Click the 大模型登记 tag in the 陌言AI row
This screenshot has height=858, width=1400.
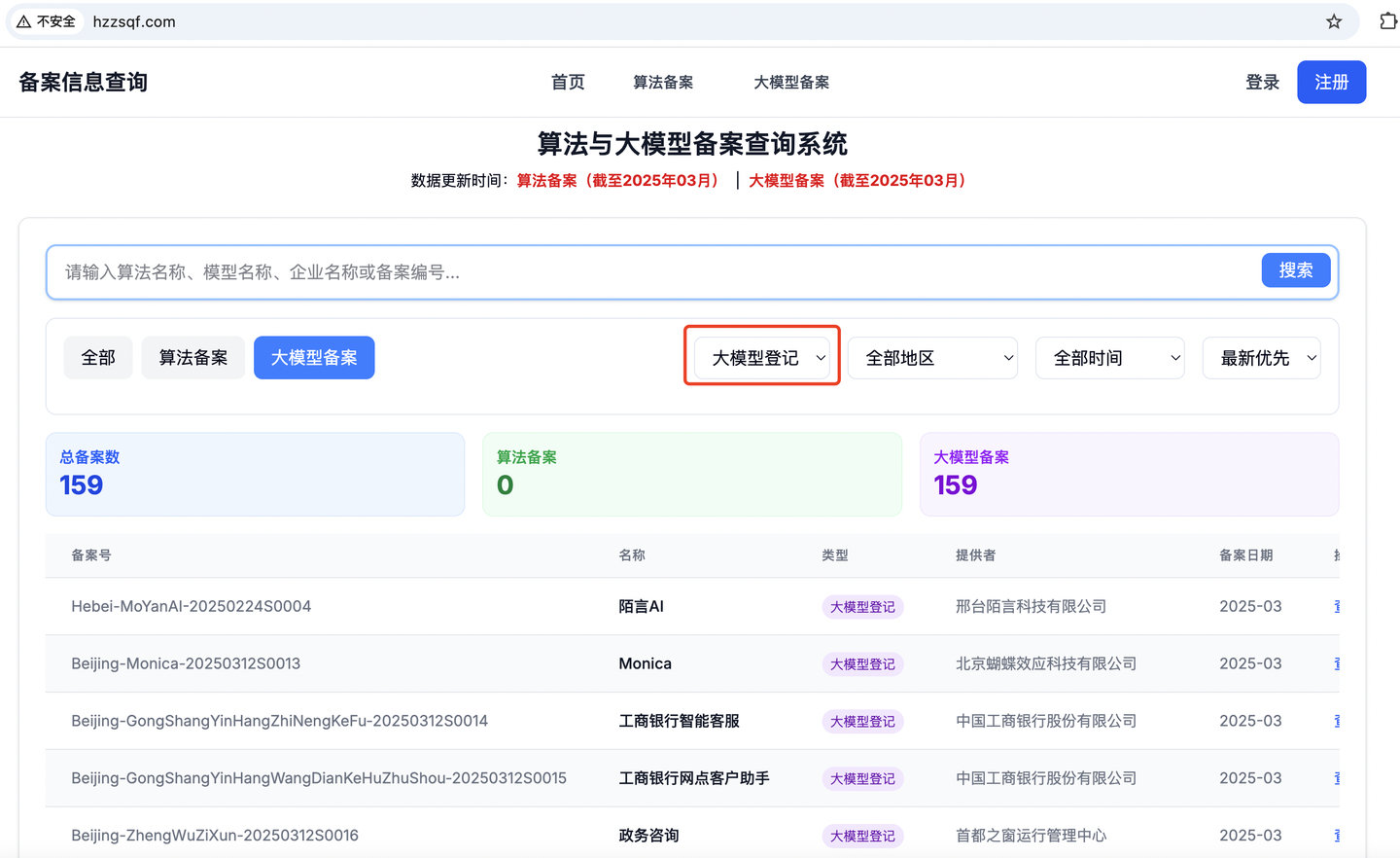pyautogui.click(x=862, y=607)
